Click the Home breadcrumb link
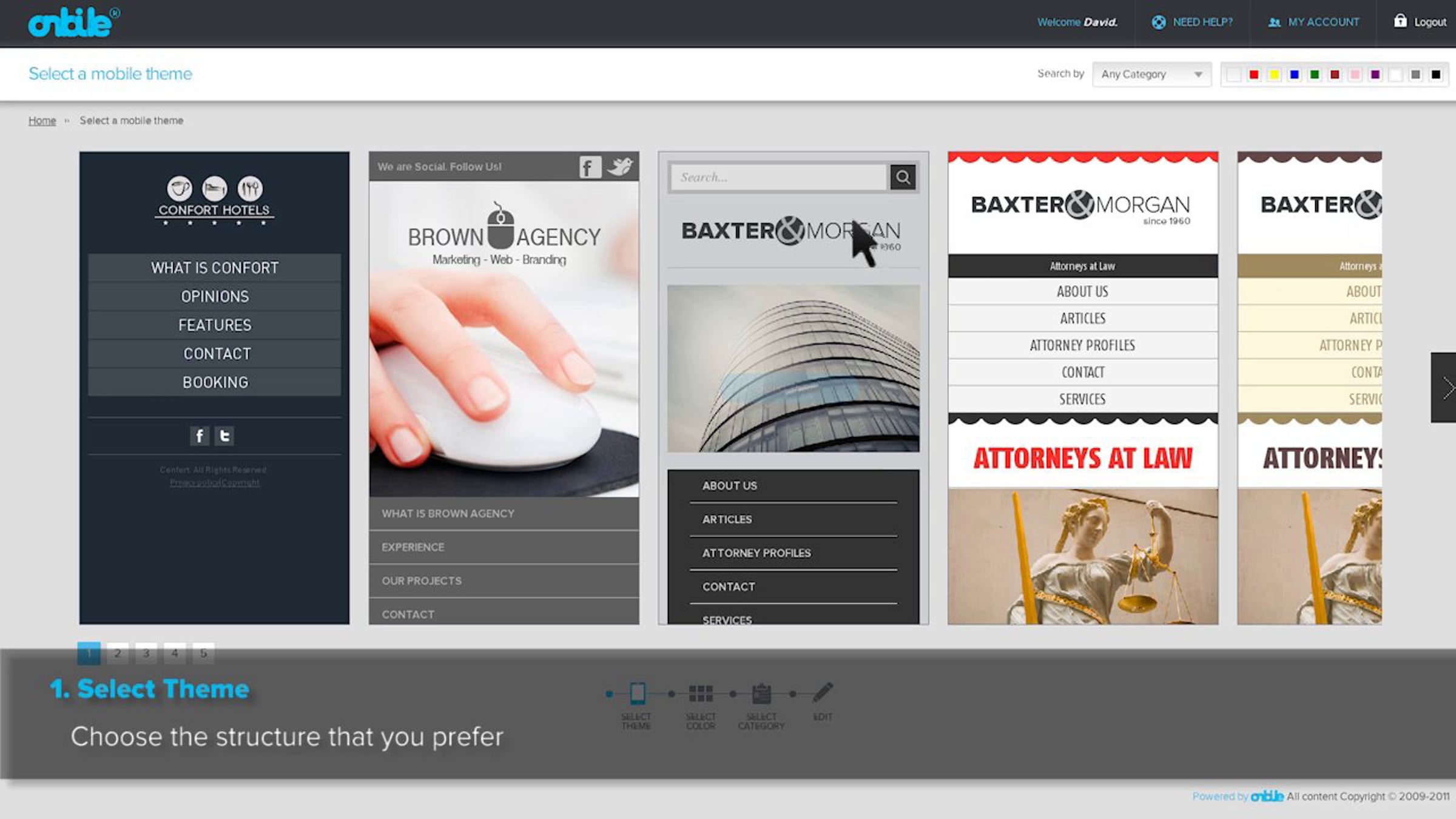The image size is (1456, 819). pyautogui.click(x=42, y=121)
